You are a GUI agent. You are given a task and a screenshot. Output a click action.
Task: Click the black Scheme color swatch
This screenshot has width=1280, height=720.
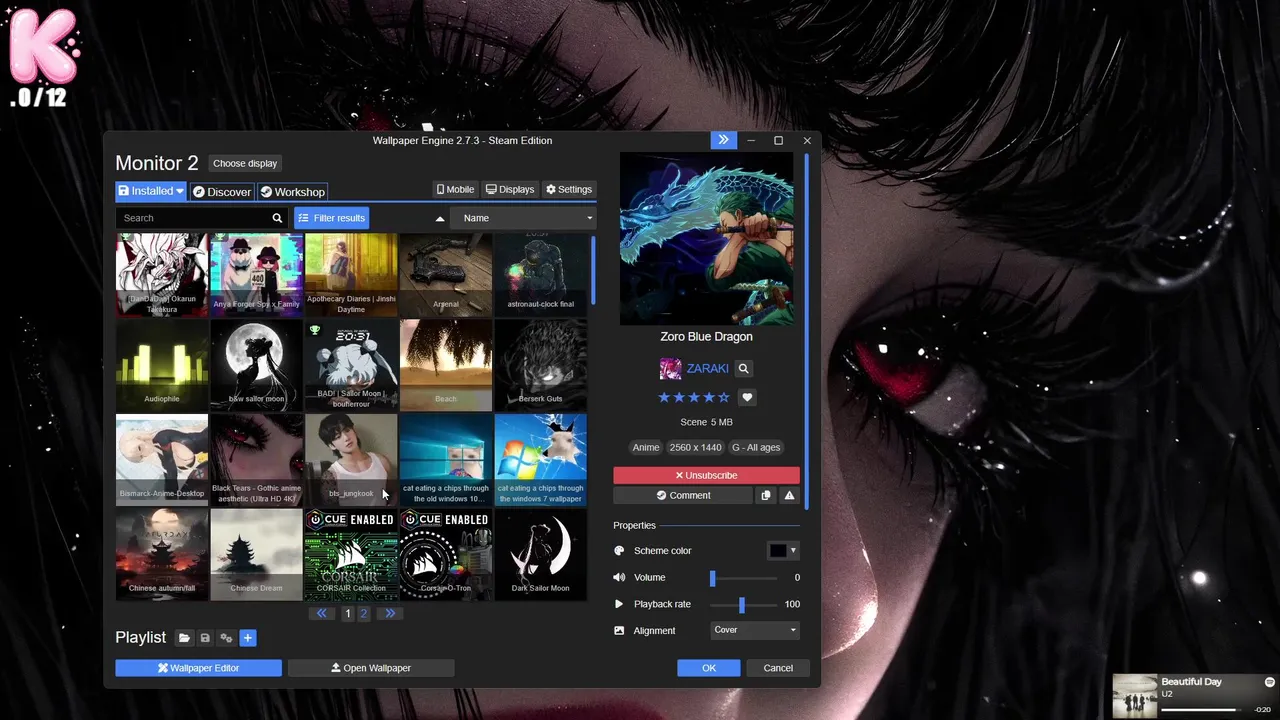point(778,551)
